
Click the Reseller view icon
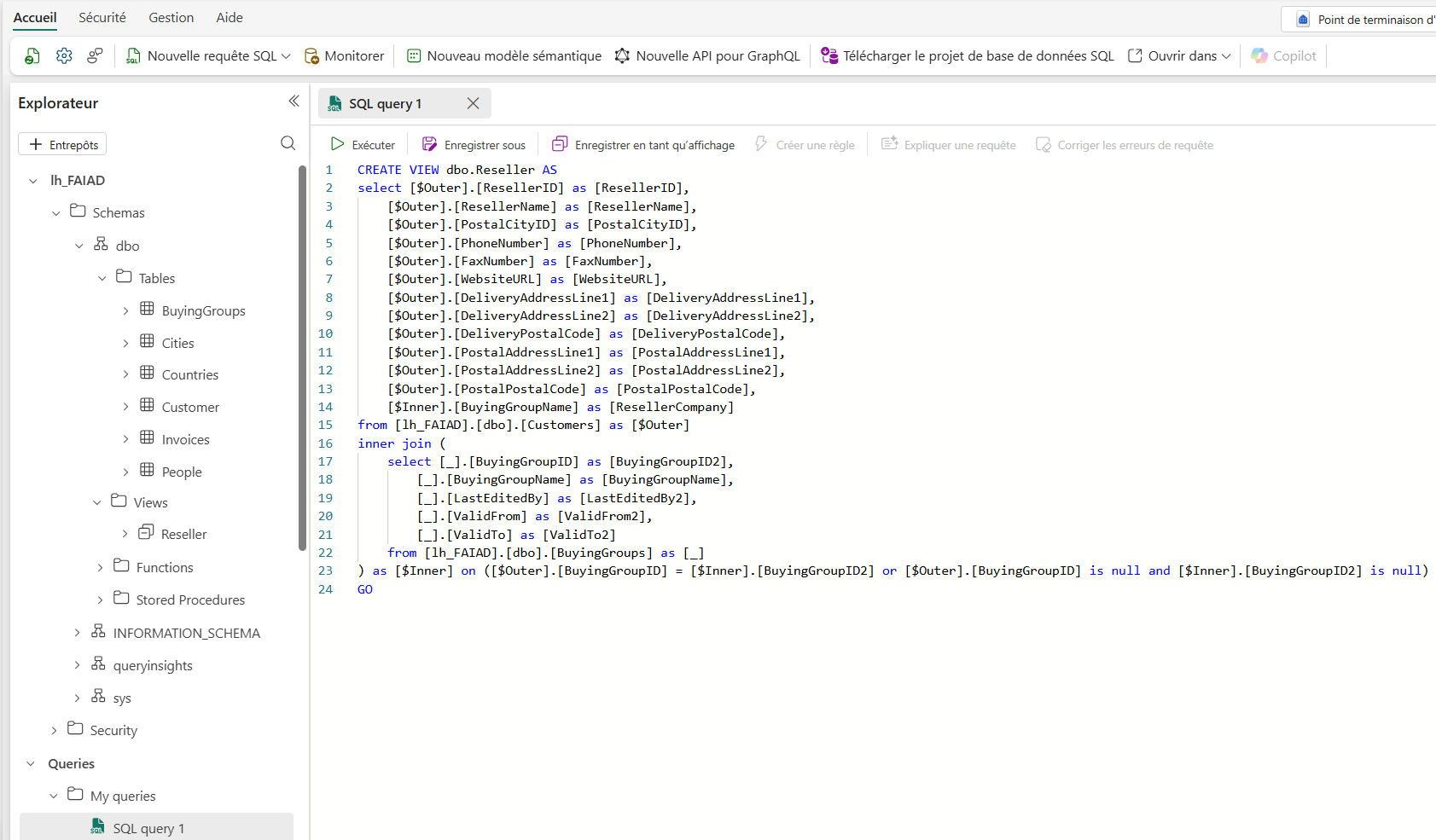[x=146, y=532]
